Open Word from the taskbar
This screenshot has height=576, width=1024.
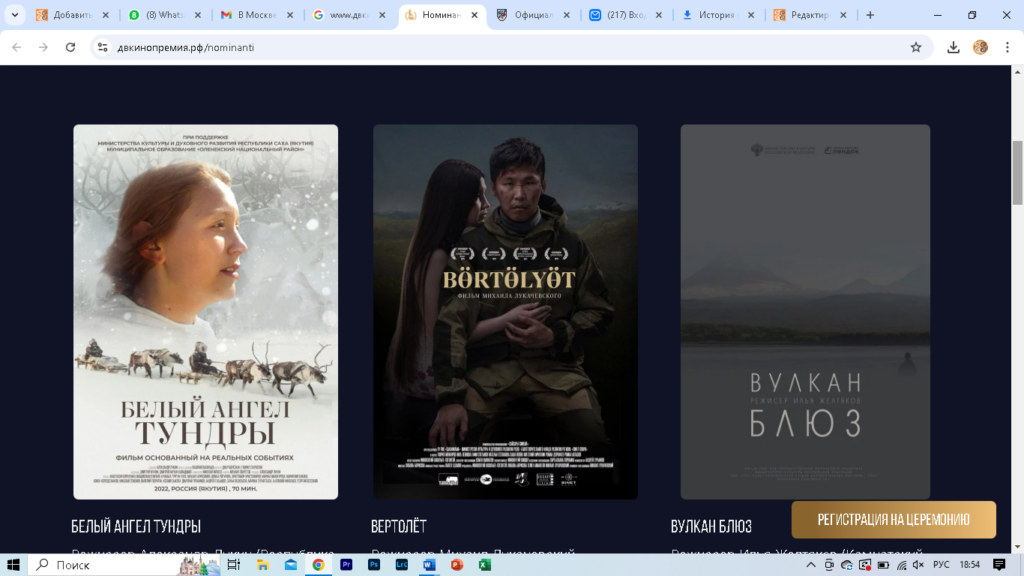[429, 565]
